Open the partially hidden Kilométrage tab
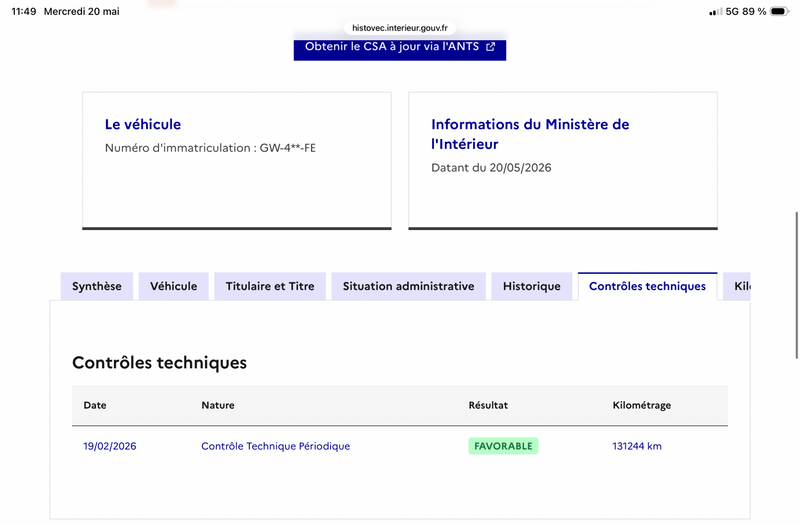Image resolution: width=800 pixels, height=525 pixels. pyautogui.click(x=737, y=286)
